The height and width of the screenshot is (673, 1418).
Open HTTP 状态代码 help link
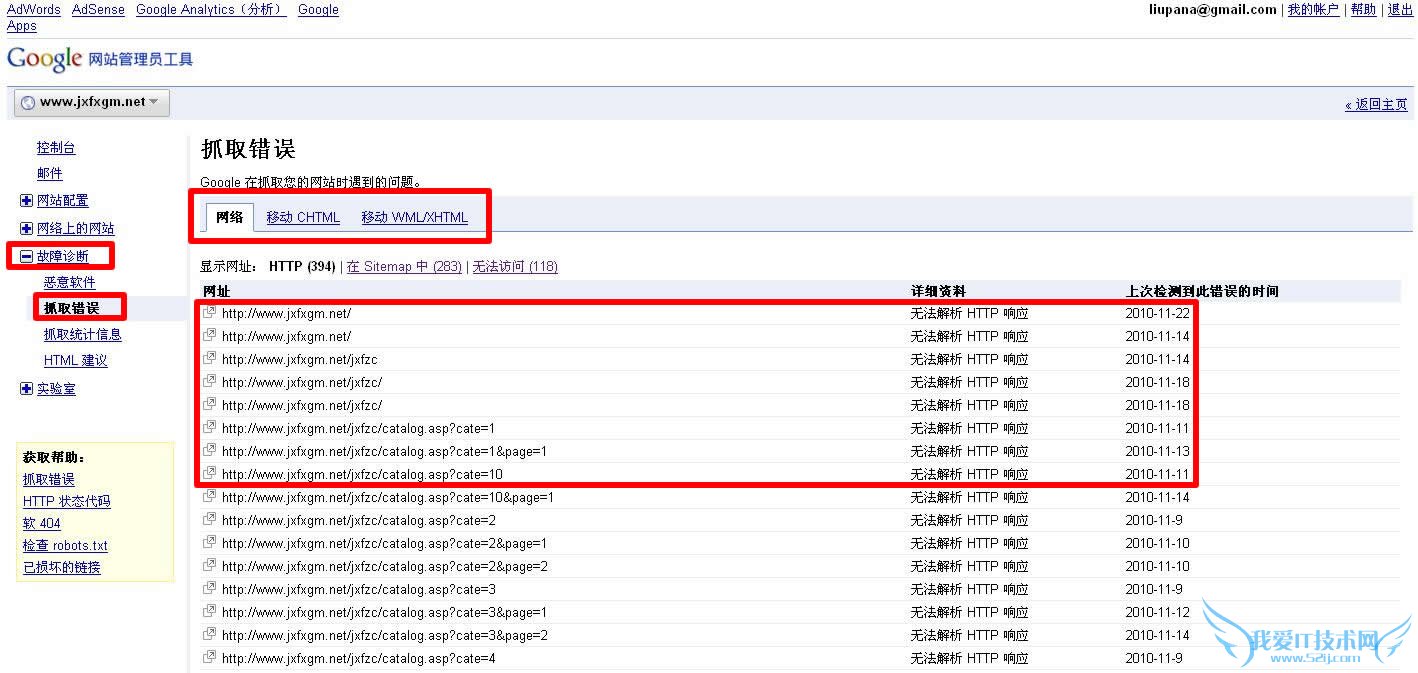click(66, 501)
